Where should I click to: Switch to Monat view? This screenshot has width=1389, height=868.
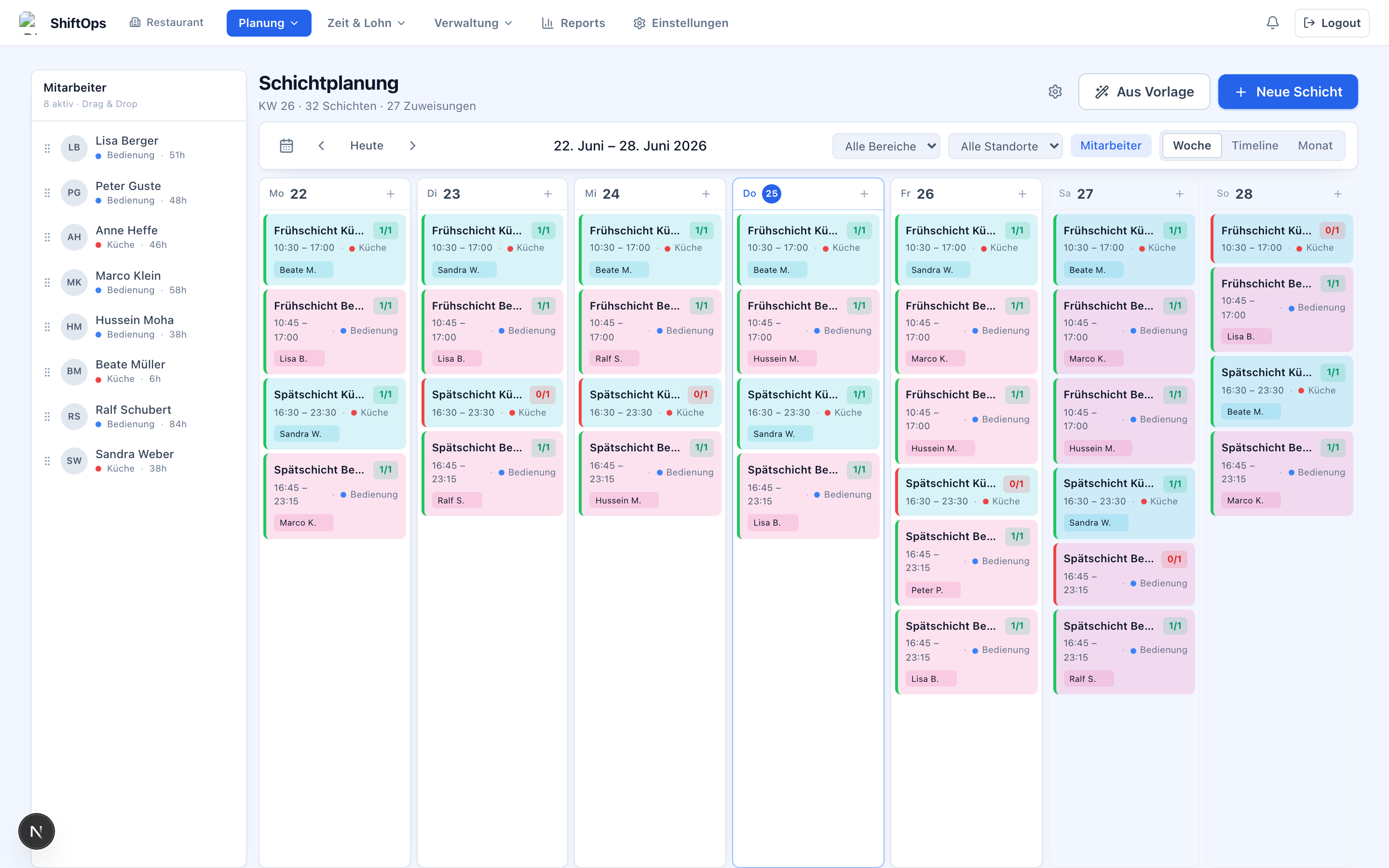(1315, 146)
